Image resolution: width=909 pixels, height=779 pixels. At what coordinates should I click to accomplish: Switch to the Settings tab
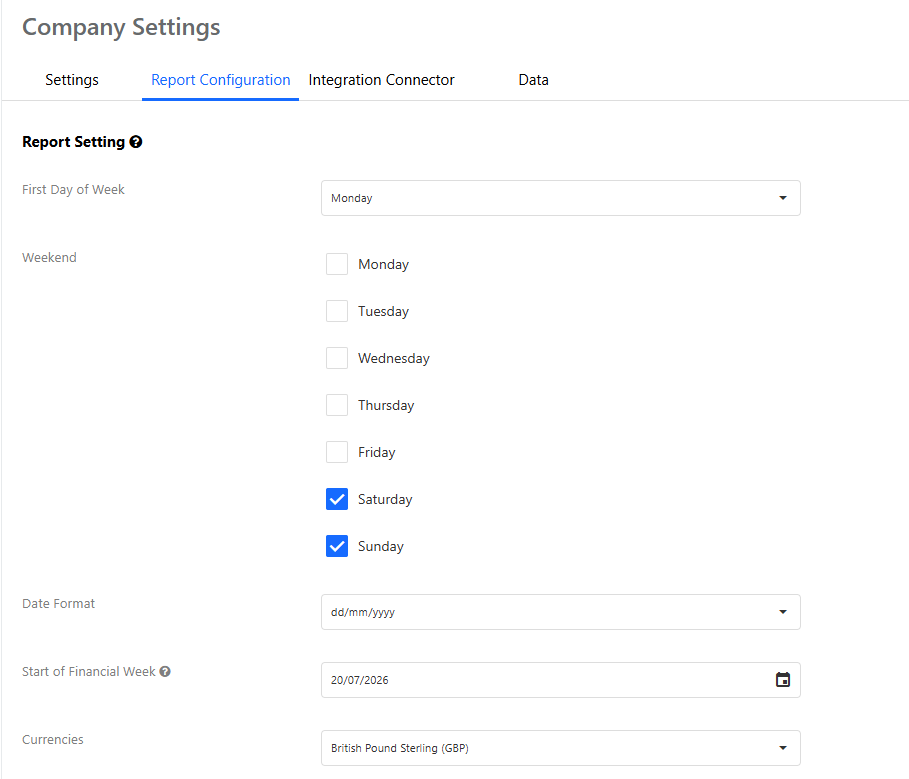(x=72, y=80)
